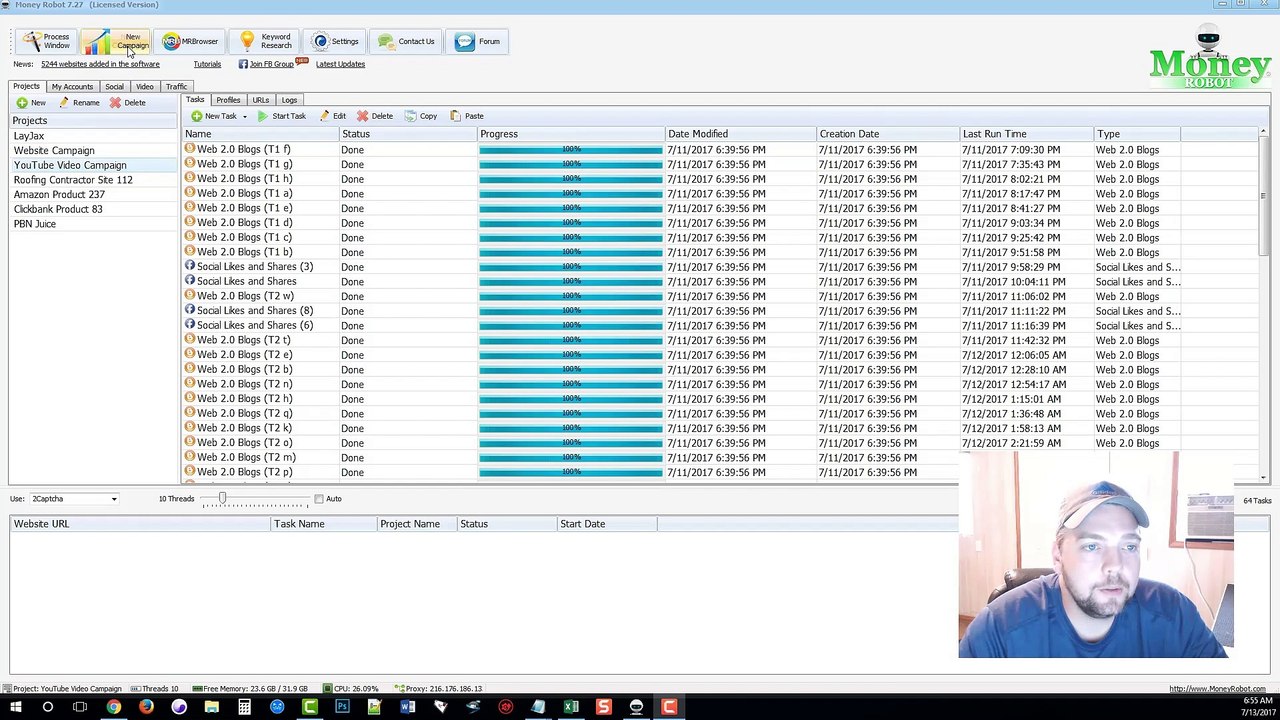Adjust the Threads slider
1280x720 pixels.
tap(222, 499)
